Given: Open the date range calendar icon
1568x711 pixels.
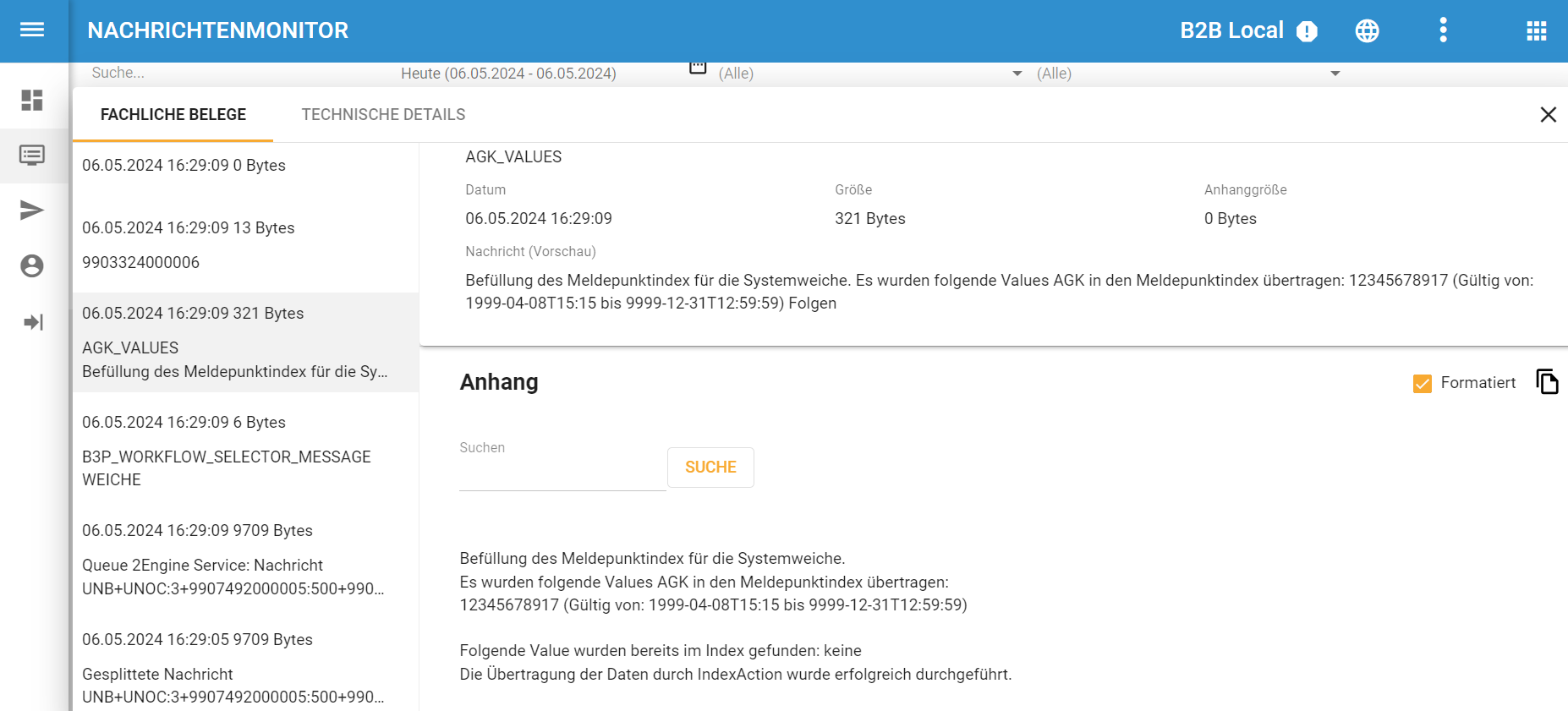Looking at the screenshot, I should 698,68.
